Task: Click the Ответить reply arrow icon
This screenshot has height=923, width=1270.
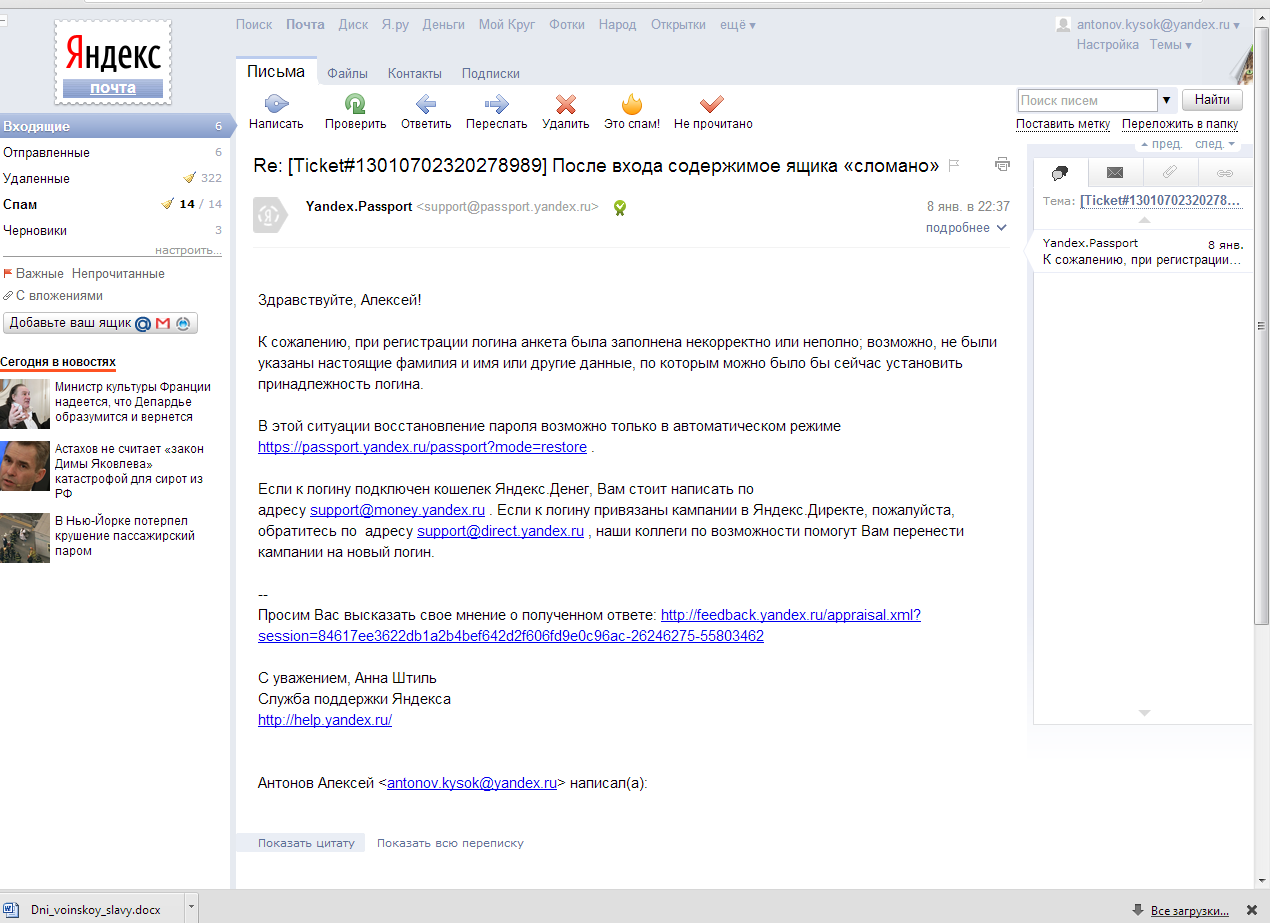Action: [426, 103]
